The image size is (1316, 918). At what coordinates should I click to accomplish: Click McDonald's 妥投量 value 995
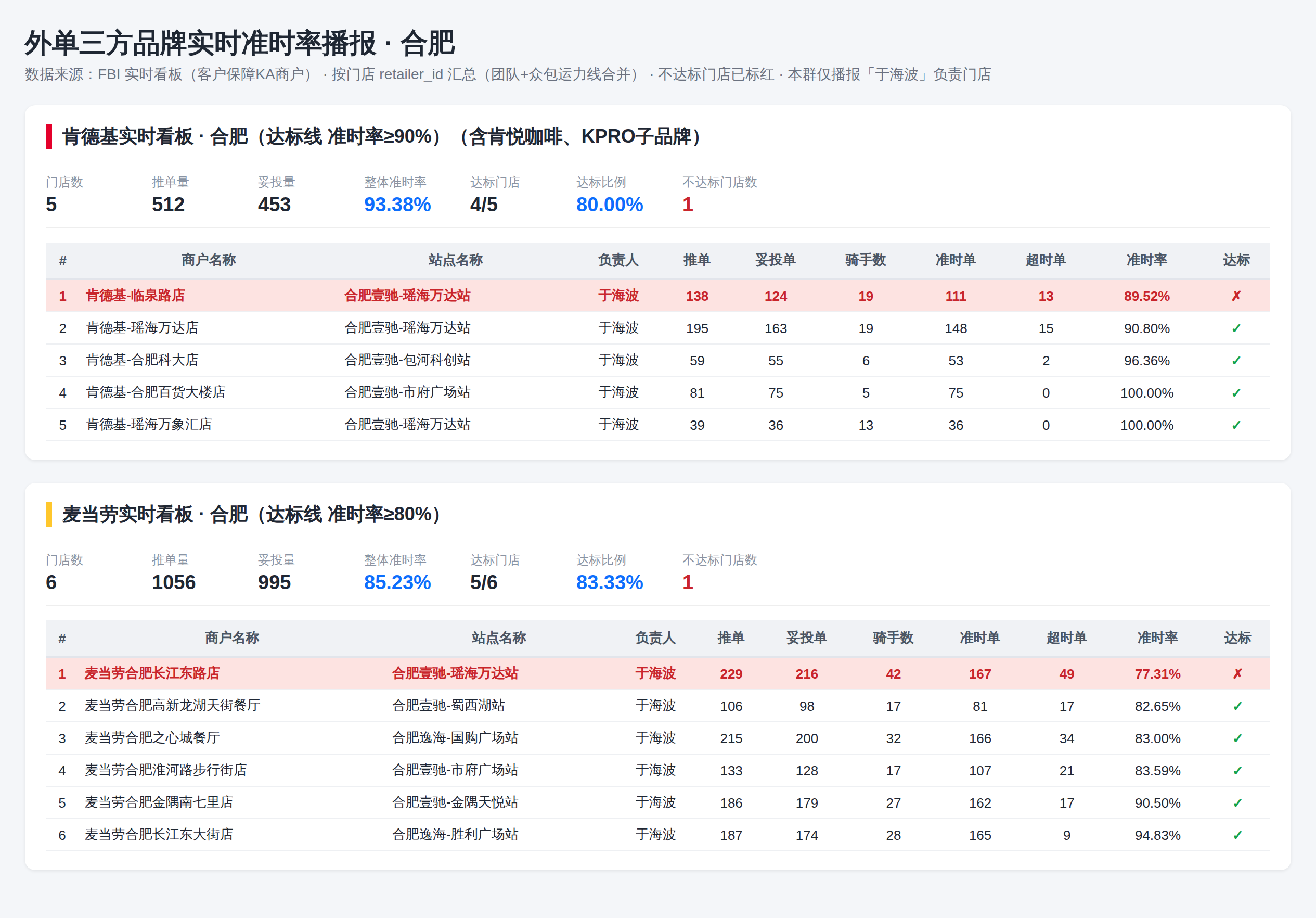point(274,582)
